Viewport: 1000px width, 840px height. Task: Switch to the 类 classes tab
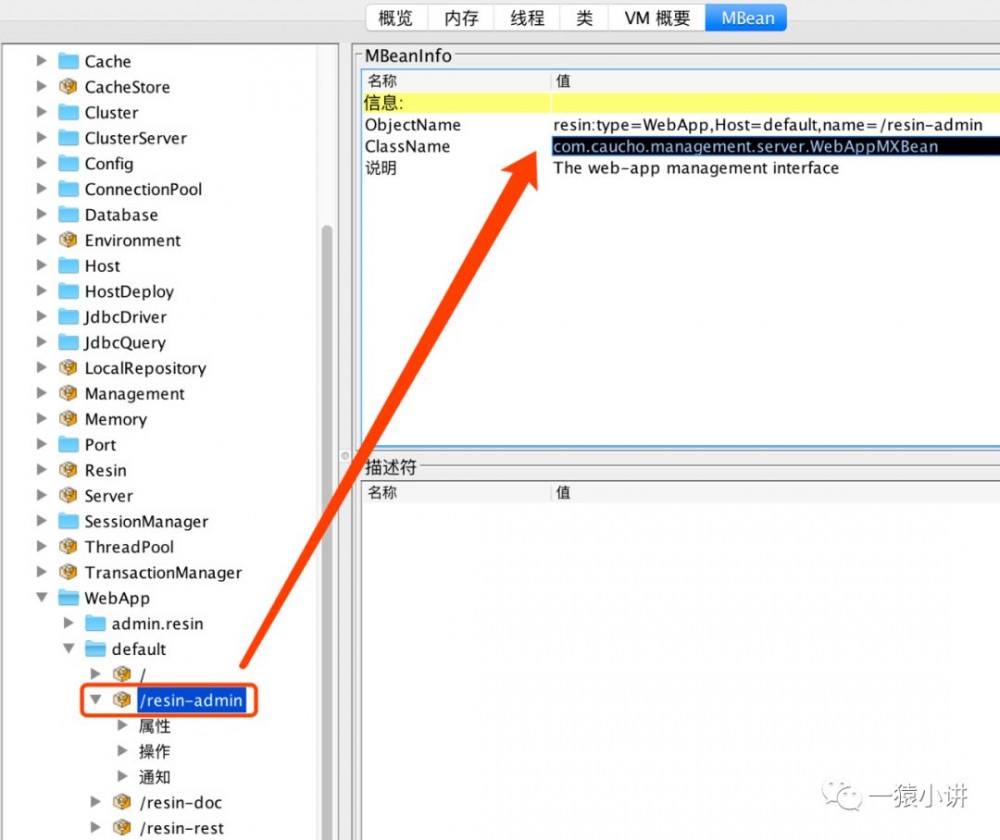coord(584,18)
